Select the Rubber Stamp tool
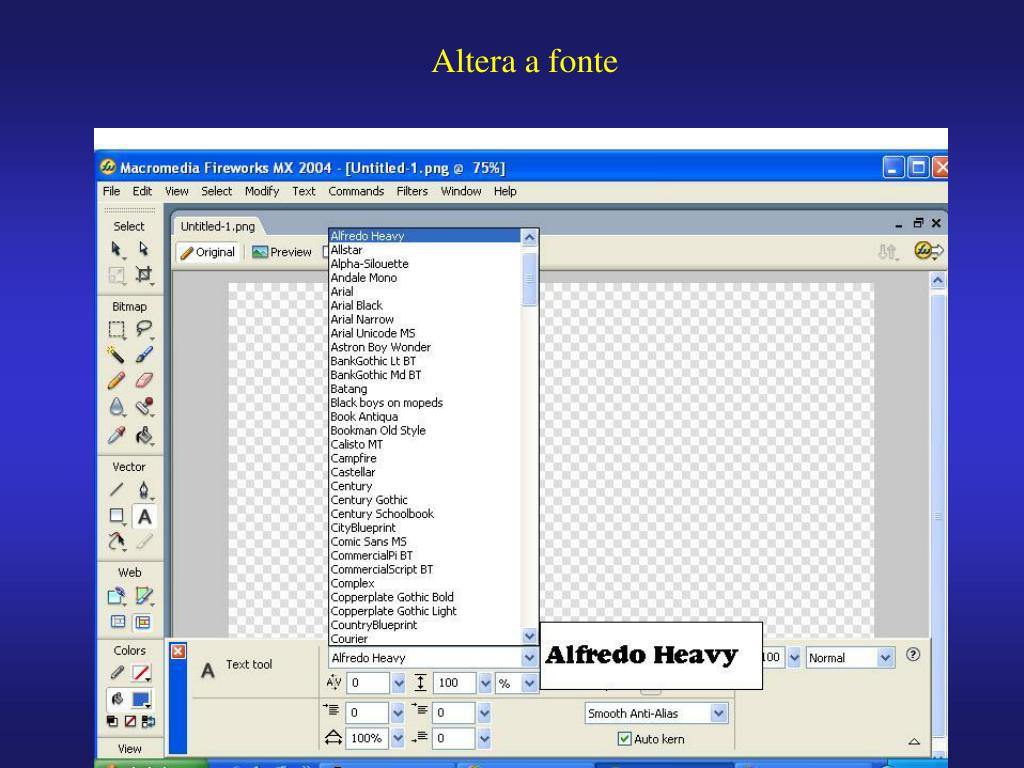This screenshot has width=1024, height=768. [144, 407]
